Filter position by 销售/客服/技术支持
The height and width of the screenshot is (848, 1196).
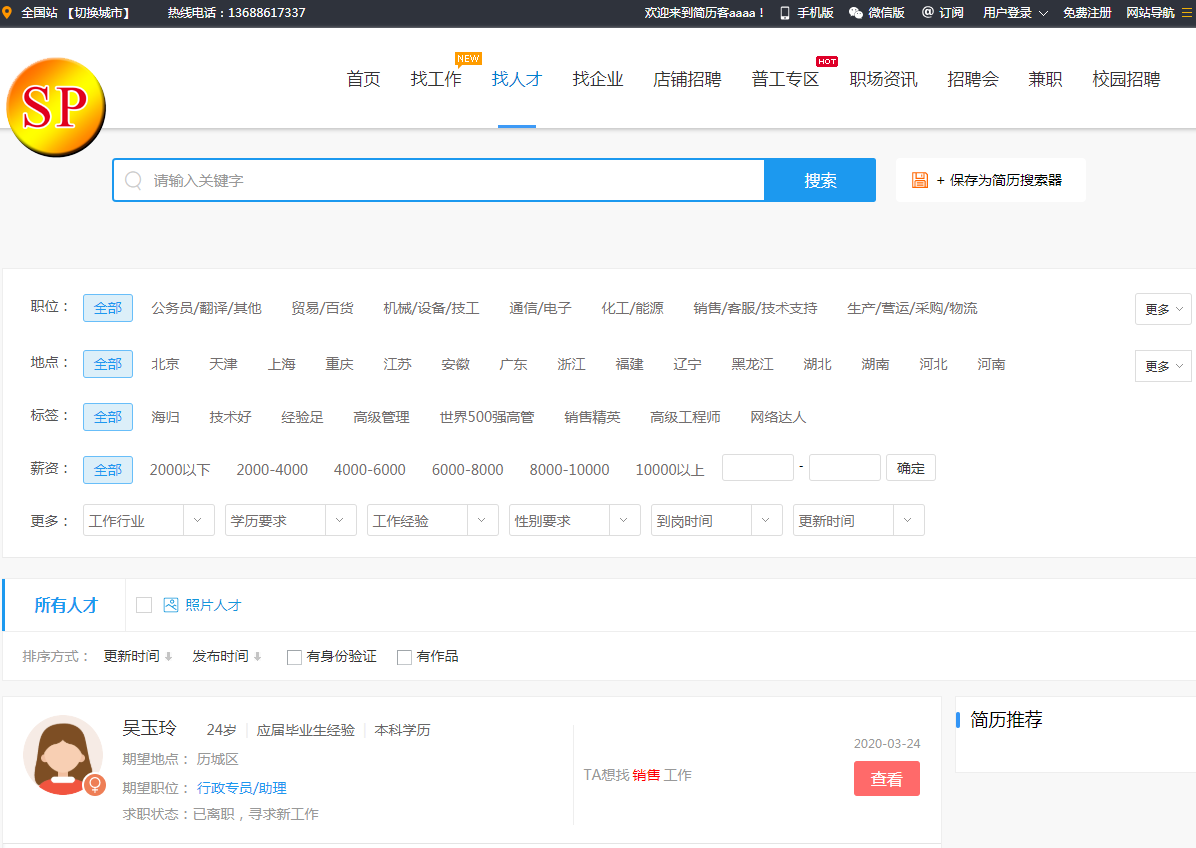[755, 308]
